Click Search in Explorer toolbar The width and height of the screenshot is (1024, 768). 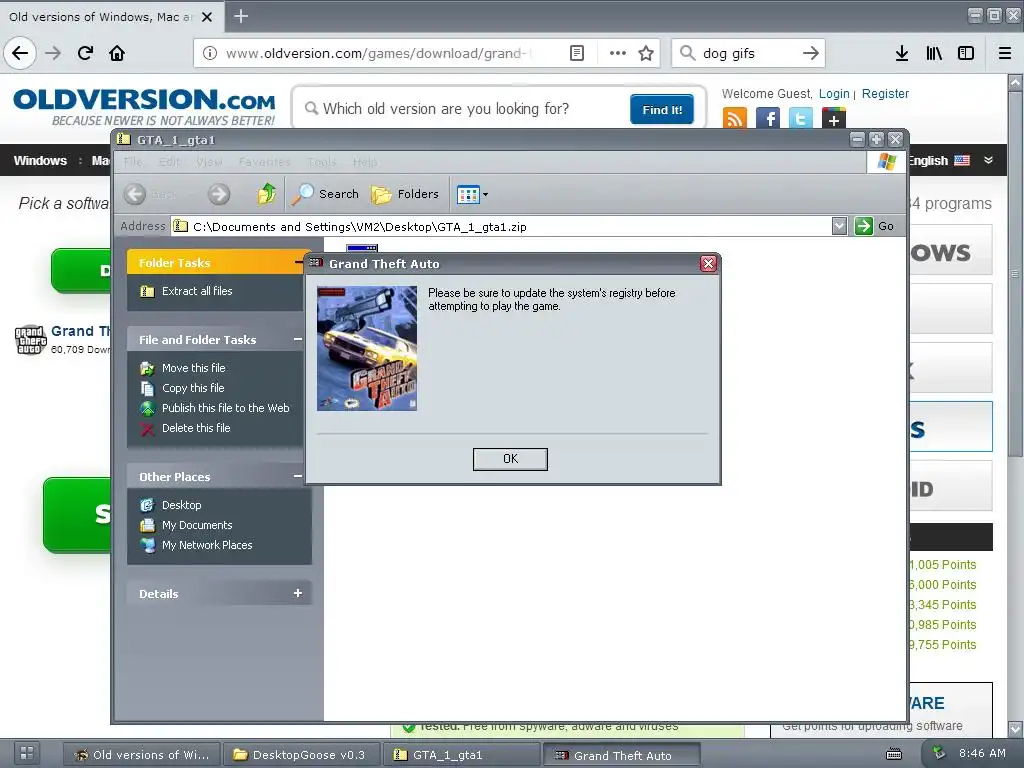point(325,194)
